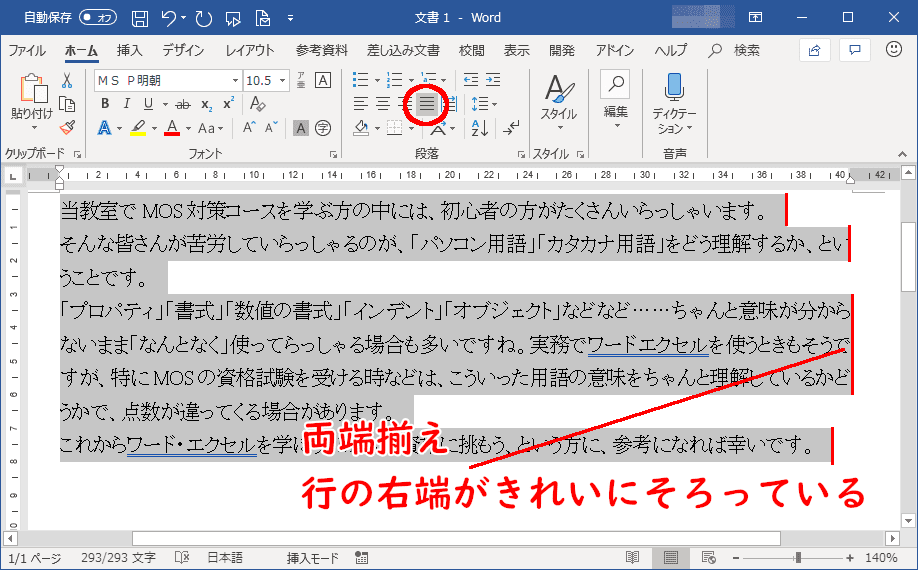Open the File (ファイル) tab
Viewport: 918px width, 570px height.
[27, 50]
